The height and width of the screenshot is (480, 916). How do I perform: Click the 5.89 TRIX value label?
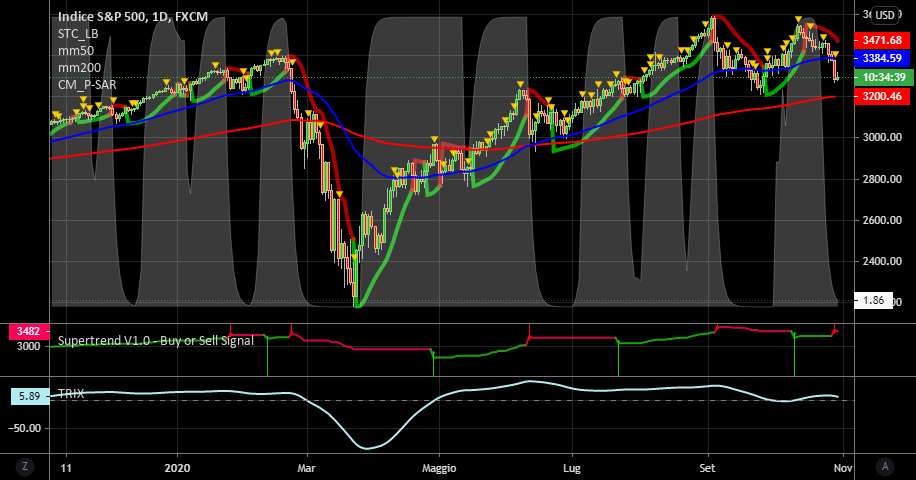point(30,396)
